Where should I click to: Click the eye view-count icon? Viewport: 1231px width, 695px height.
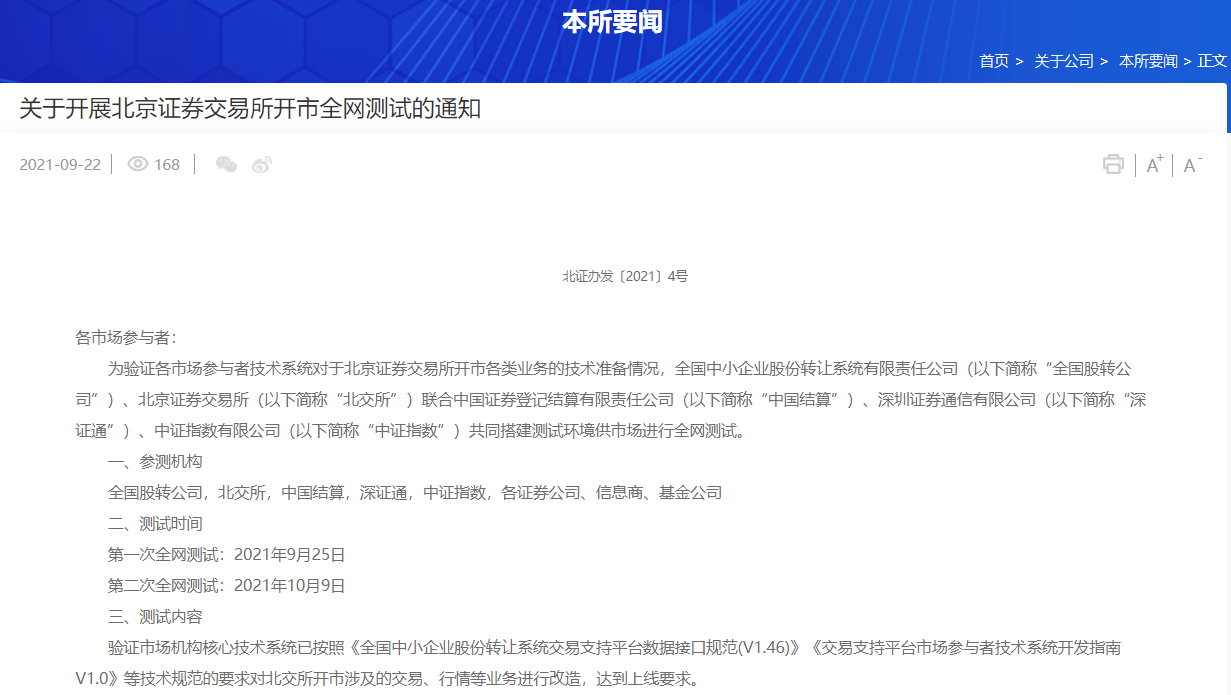pyautogui.click(x=138, y=164)
